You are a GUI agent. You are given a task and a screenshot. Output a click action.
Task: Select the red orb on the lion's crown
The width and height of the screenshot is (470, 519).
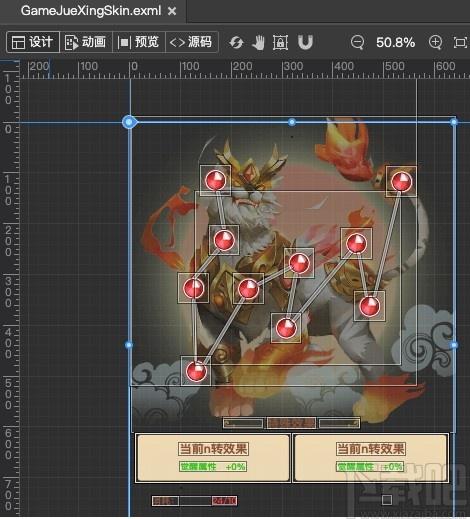tap(215, 180)
